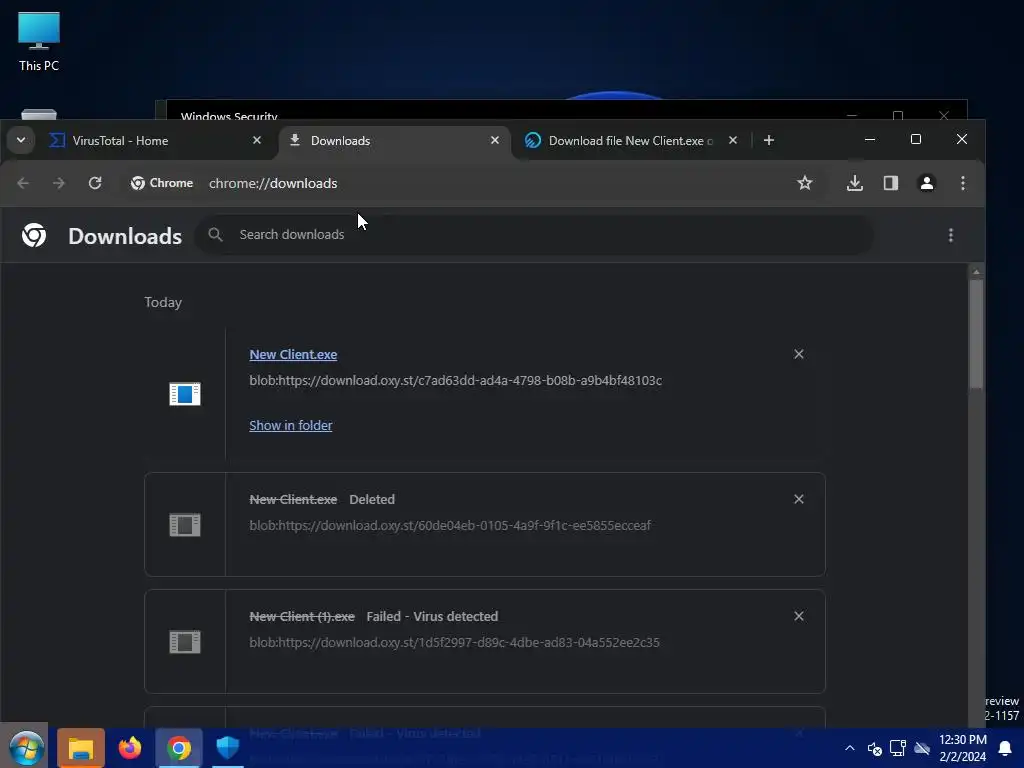Open Chrome's three-dot main menu

[x=963, y=184]
